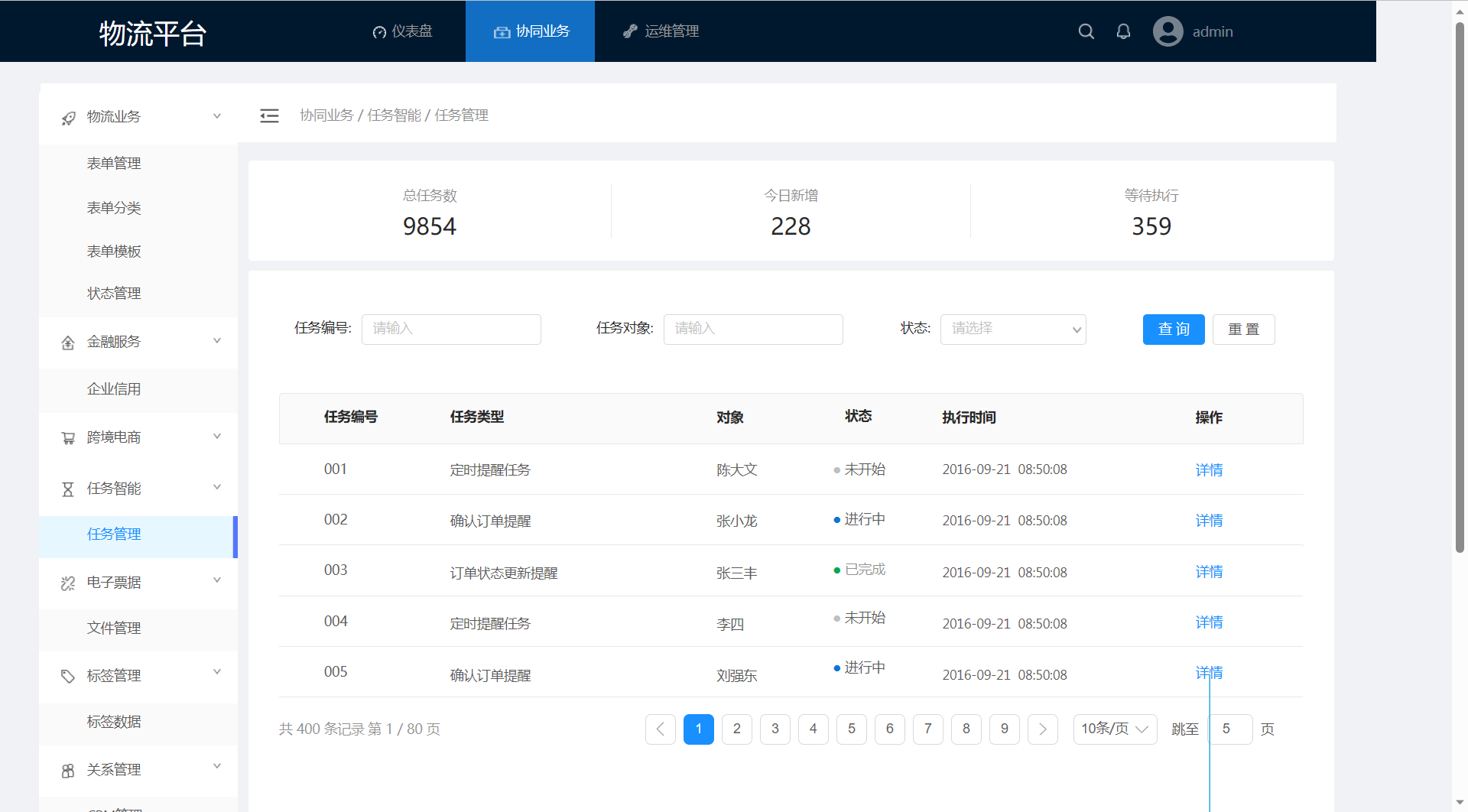1468x812 pixels.
Task: Click the 任务智能 hourglass icon
Action: 68,489
